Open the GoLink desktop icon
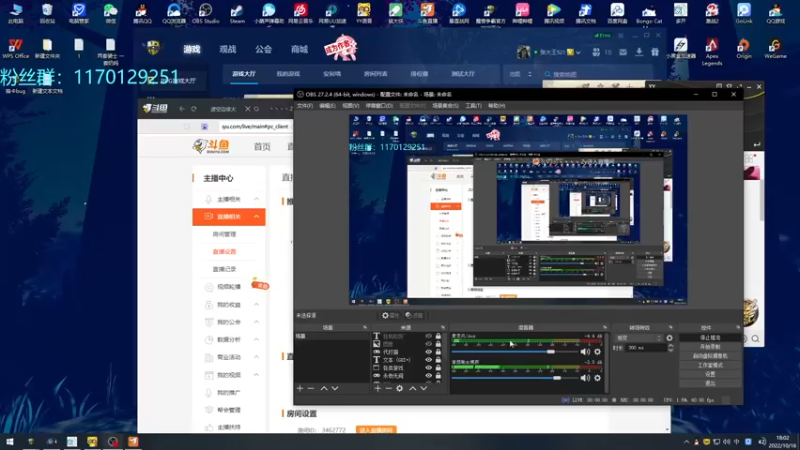The width and height of the screenshot is (800, 450). (743, 13)
